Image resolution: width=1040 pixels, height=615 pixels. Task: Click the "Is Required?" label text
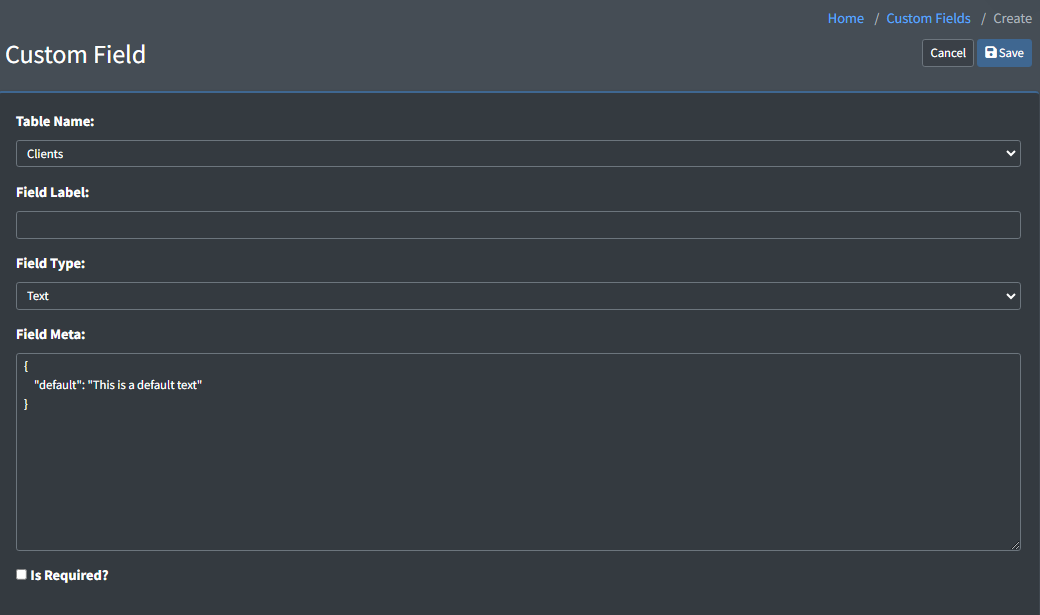pos(70,576)
